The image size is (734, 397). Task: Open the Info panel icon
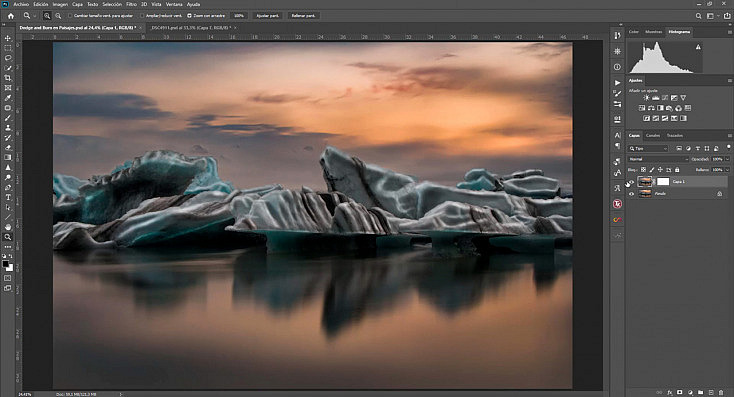pyautogui.click(x=617, y=67)
